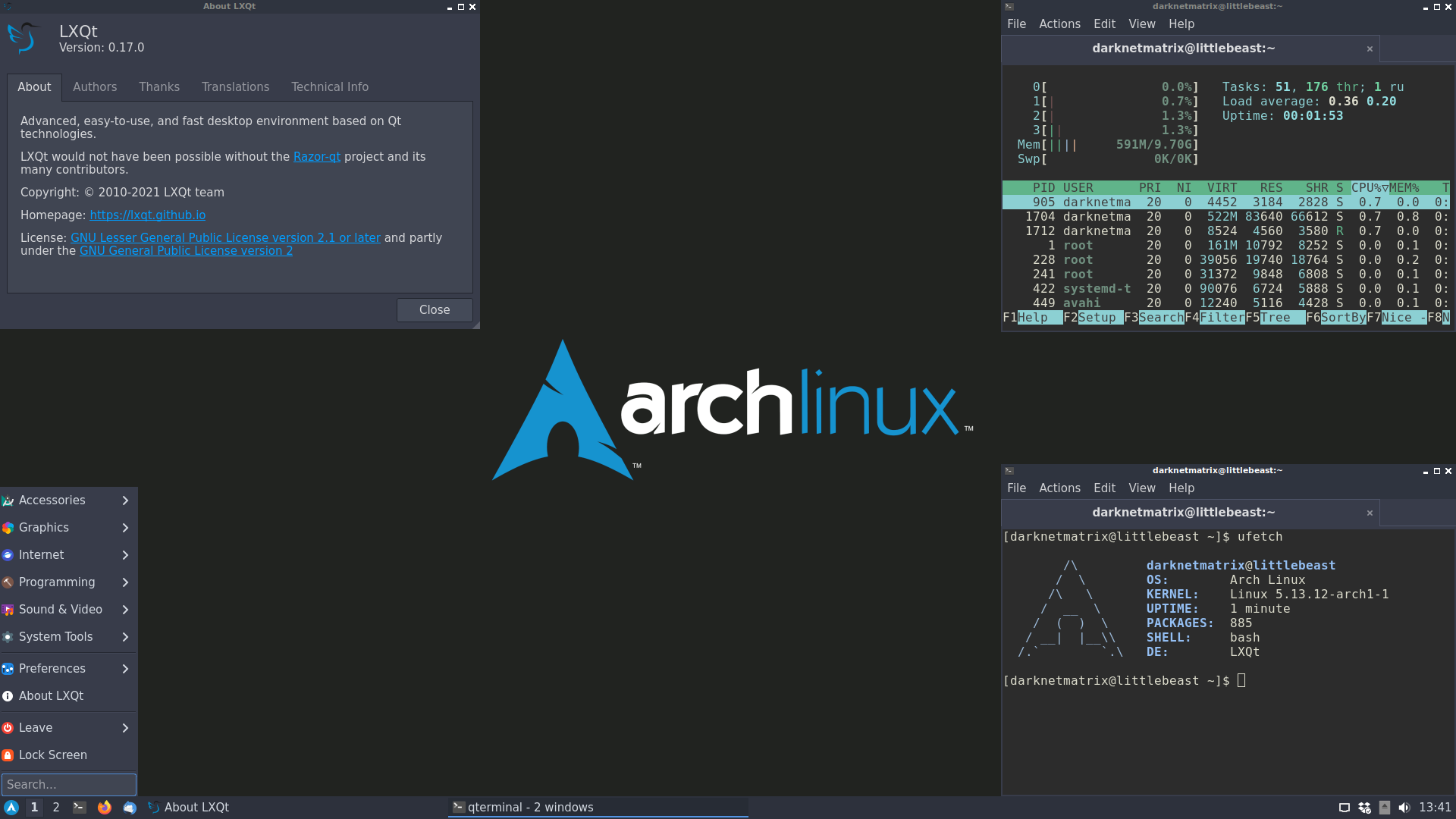Click the removable media eject tray icon

pyautogui.click(x=1385, y=808)
